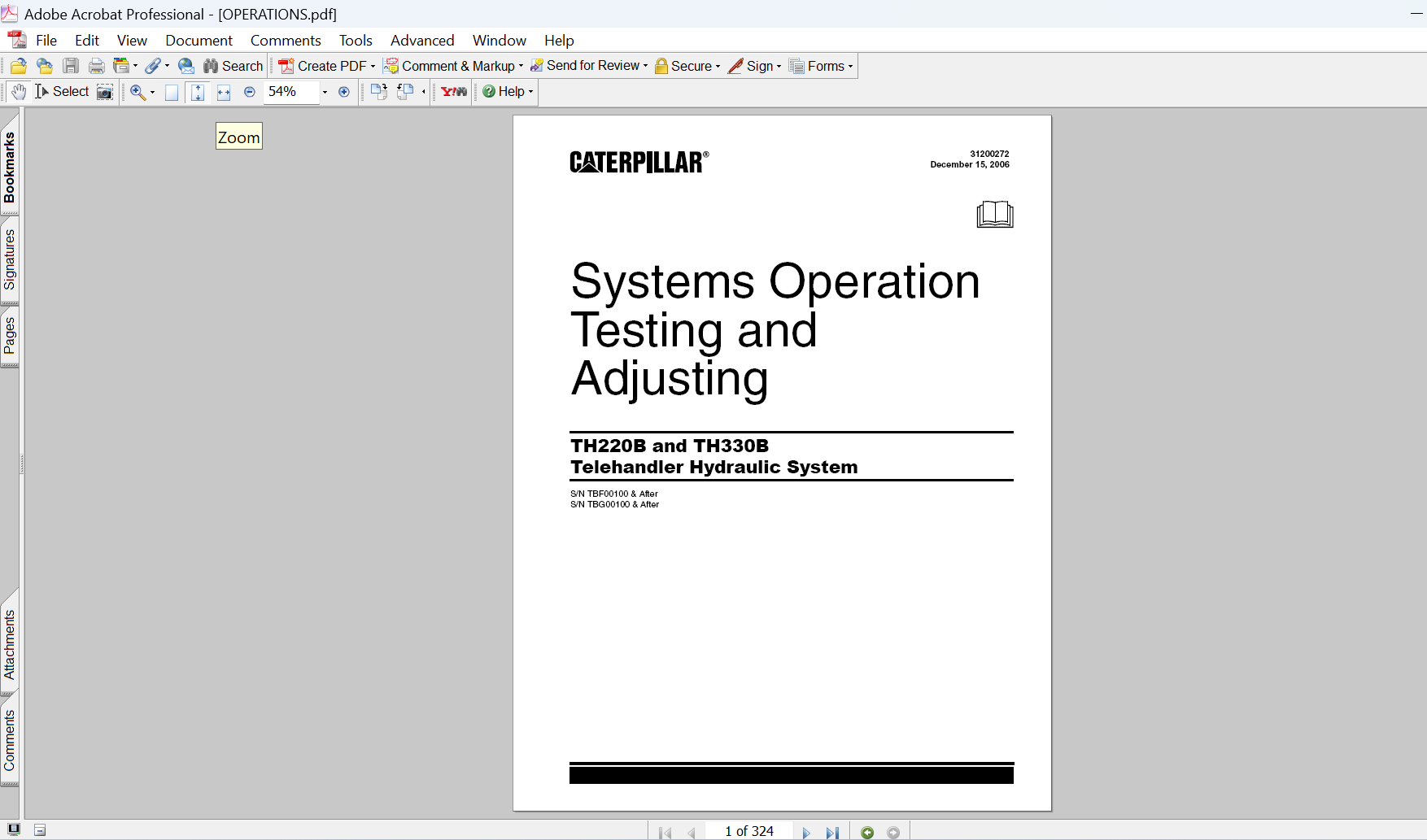This screenshot has width=1427, height=840.
Task: Open the Comment & Markup dropdown
Action: tap(454, 66)
